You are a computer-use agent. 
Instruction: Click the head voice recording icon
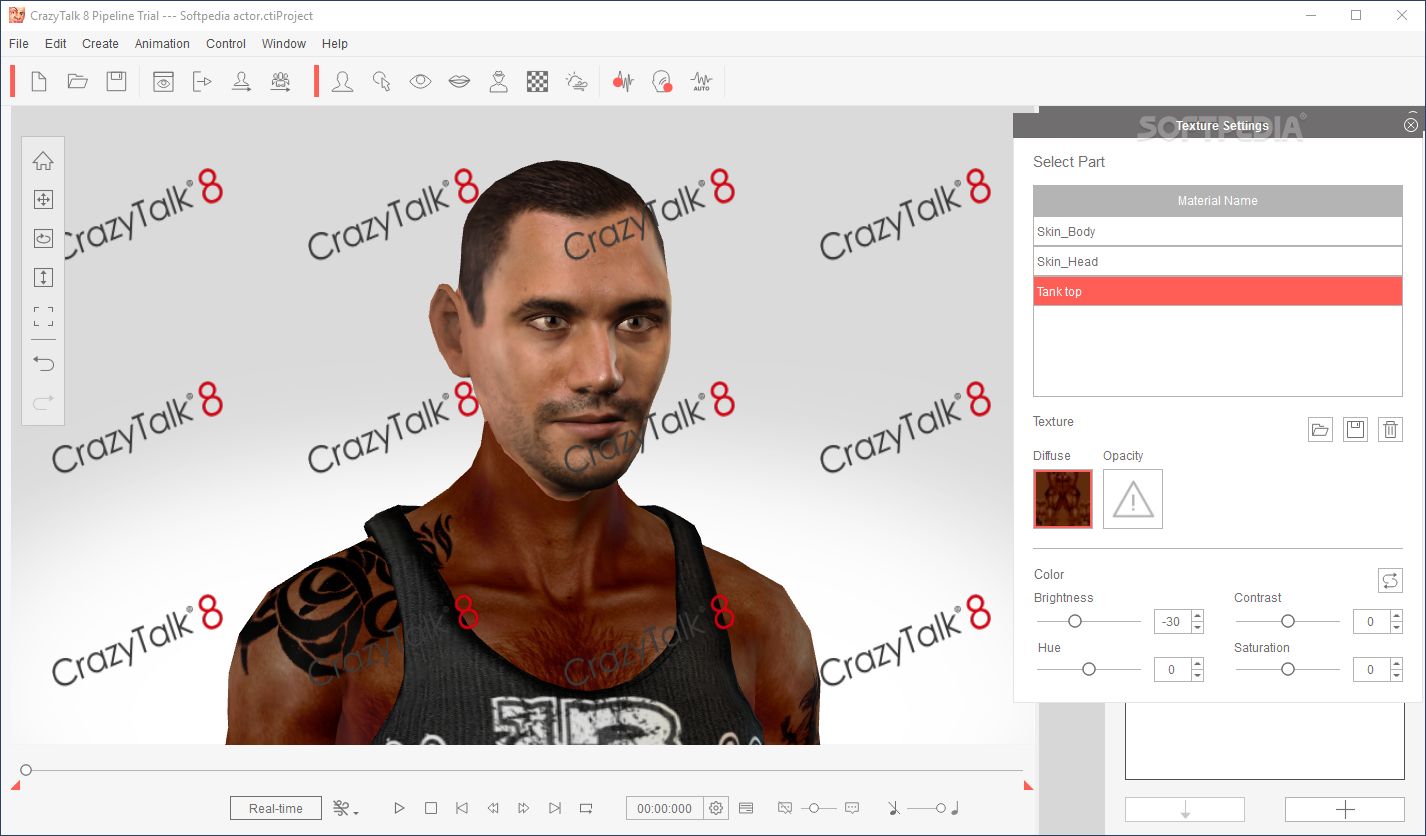662,82
